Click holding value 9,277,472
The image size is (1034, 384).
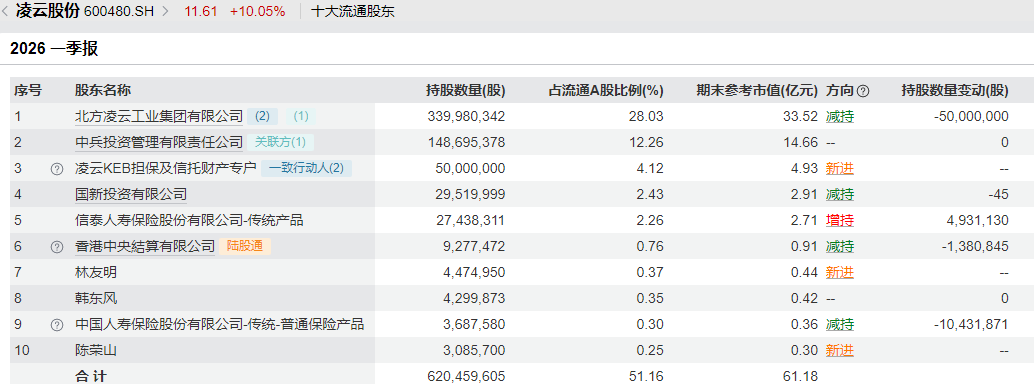coord(474,247)
